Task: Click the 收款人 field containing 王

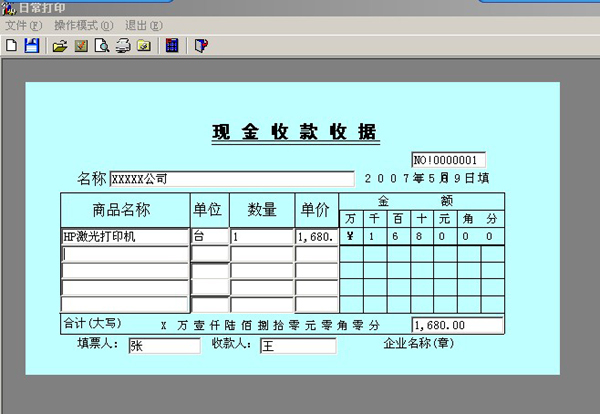Action: [x=297, y=346]
